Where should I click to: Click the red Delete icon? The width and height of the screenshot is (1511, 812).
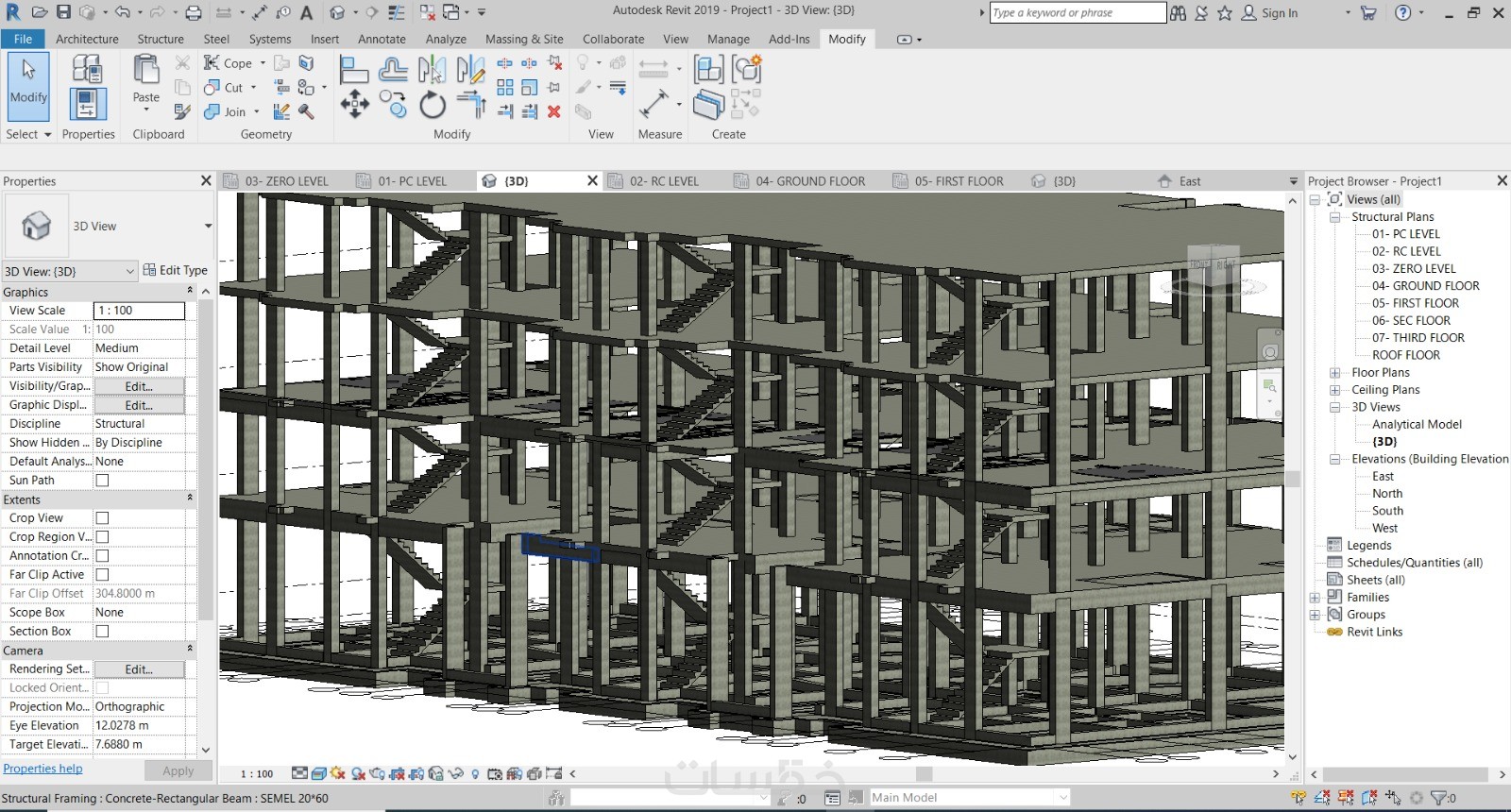coord(554,111)
